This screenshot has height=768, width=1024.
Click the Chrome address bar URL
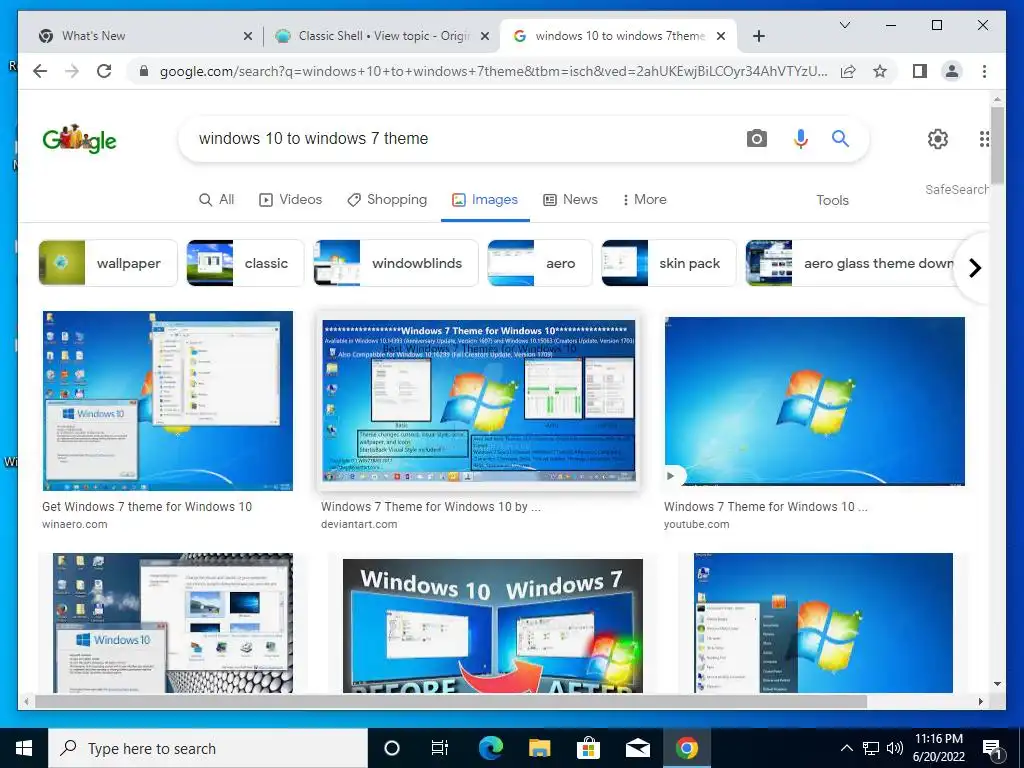coord(493,71)
